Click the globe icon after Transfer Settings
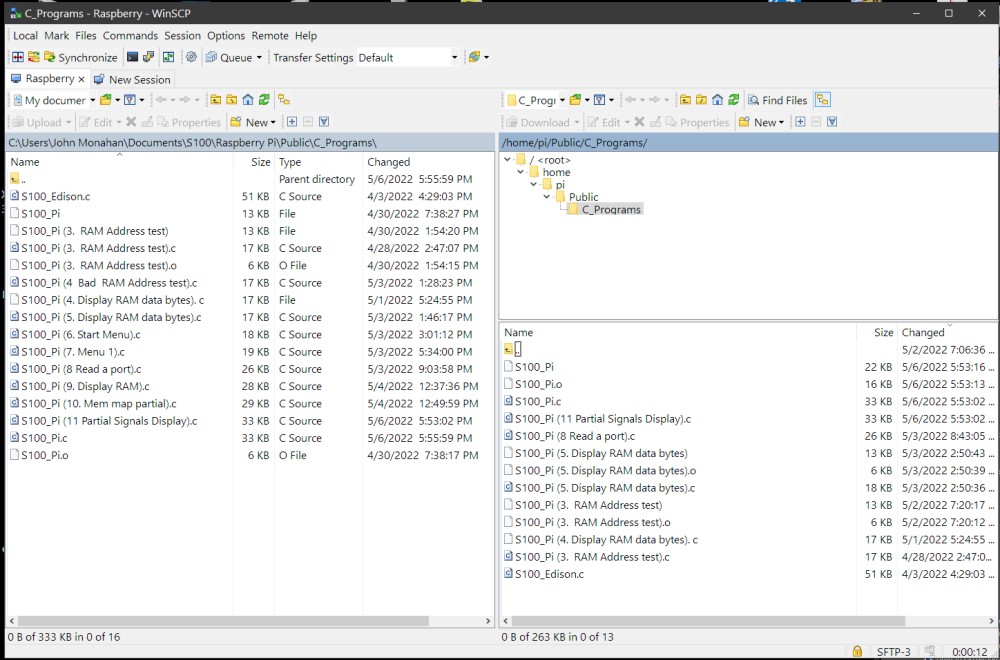The height and width of the screenshot is (660, 1000). pyautogui.click(x=474, y=57)
